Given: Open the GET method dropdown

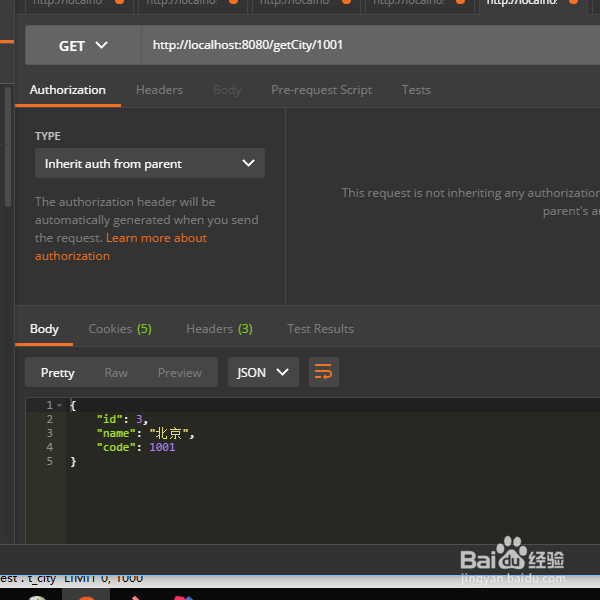Looking at the screenshot, I should click(83, 46).
